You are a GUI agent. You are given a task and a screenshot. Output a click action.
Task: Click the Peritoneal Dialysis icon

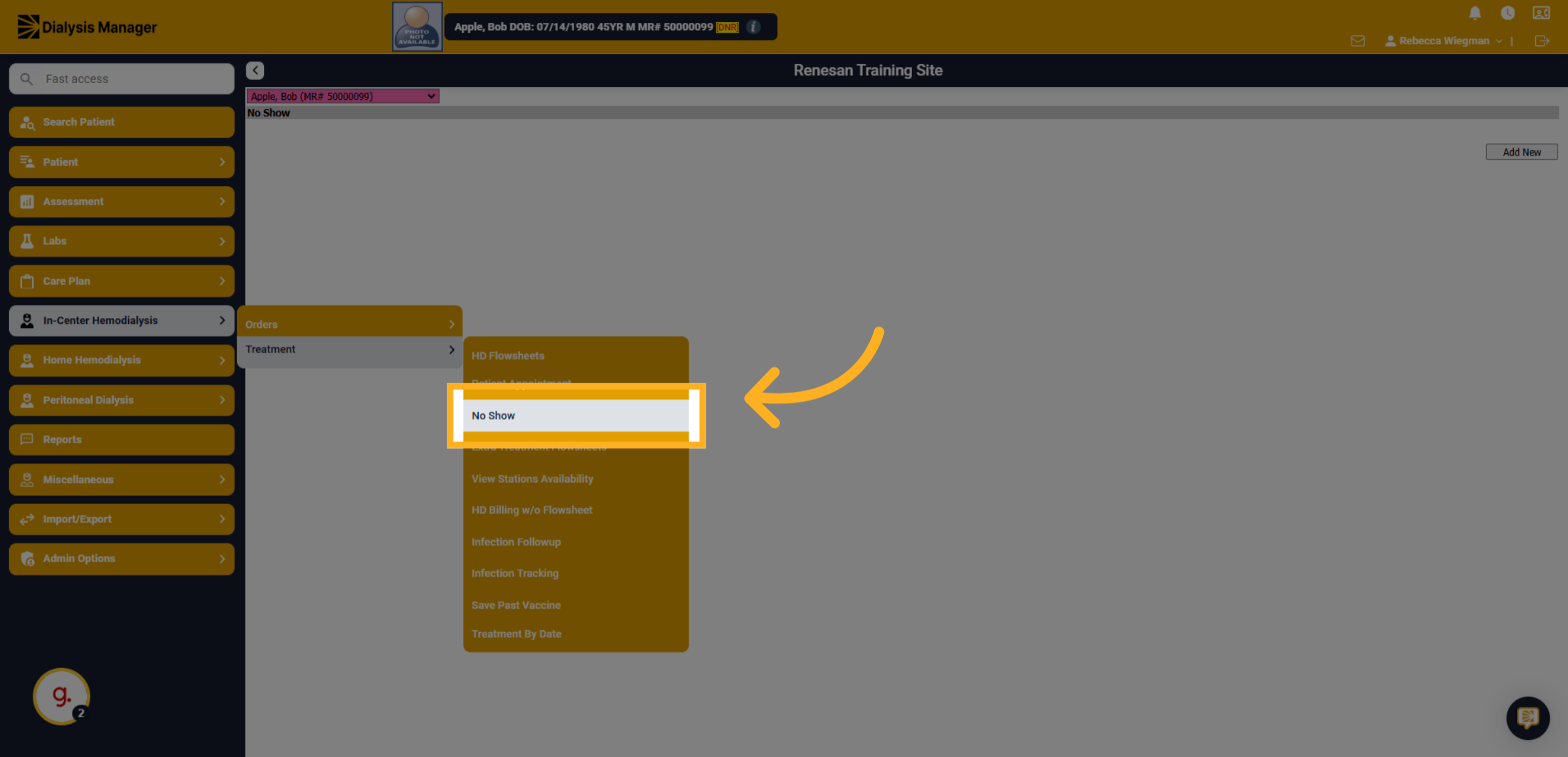27,400
